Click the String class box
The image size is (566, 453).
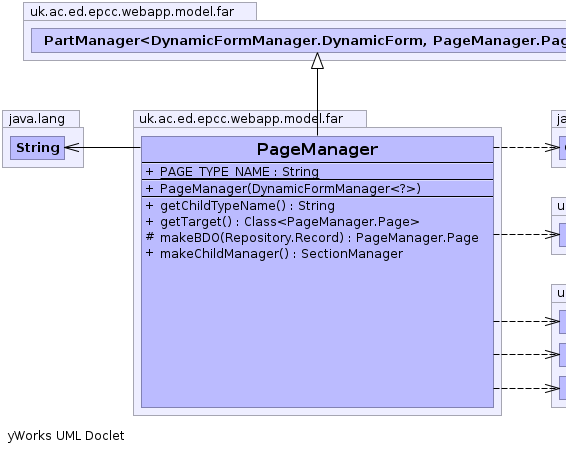(38, 148)
